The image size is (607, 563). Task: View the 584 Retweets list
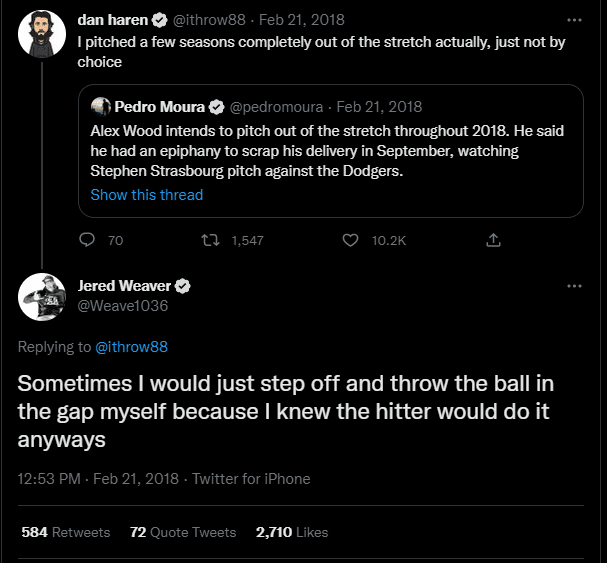[x=66, y=532]
